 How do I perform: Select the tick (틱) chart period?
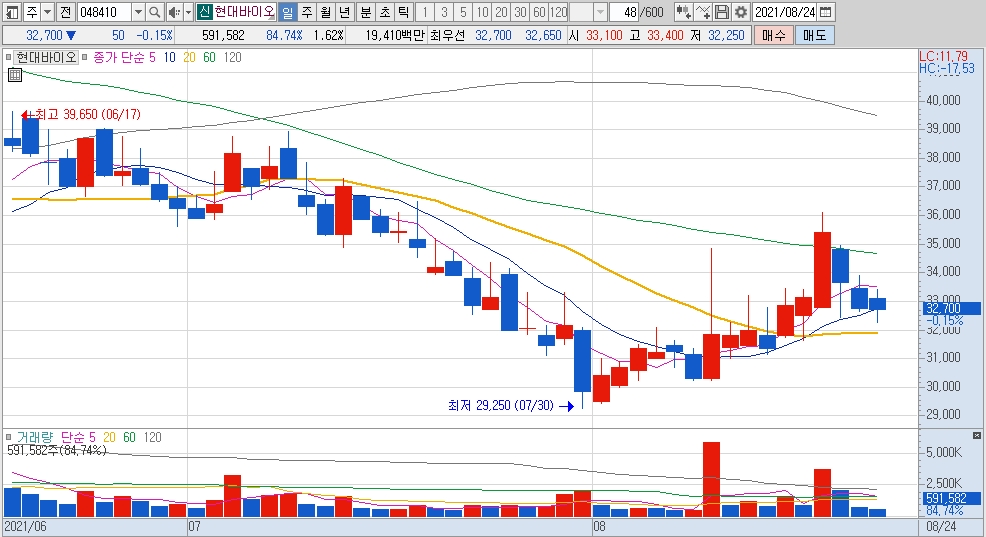click(x=403, y=12)
